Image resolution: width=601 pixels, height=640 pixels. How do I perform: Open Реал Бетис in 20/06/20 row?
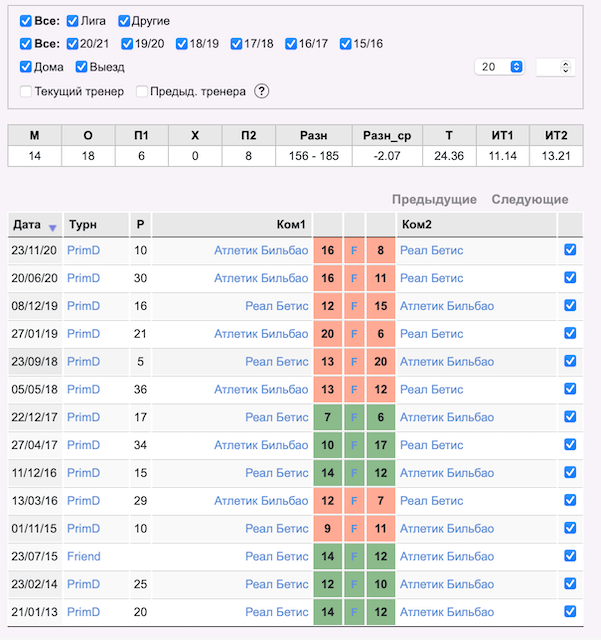click(x=432, y=278)
